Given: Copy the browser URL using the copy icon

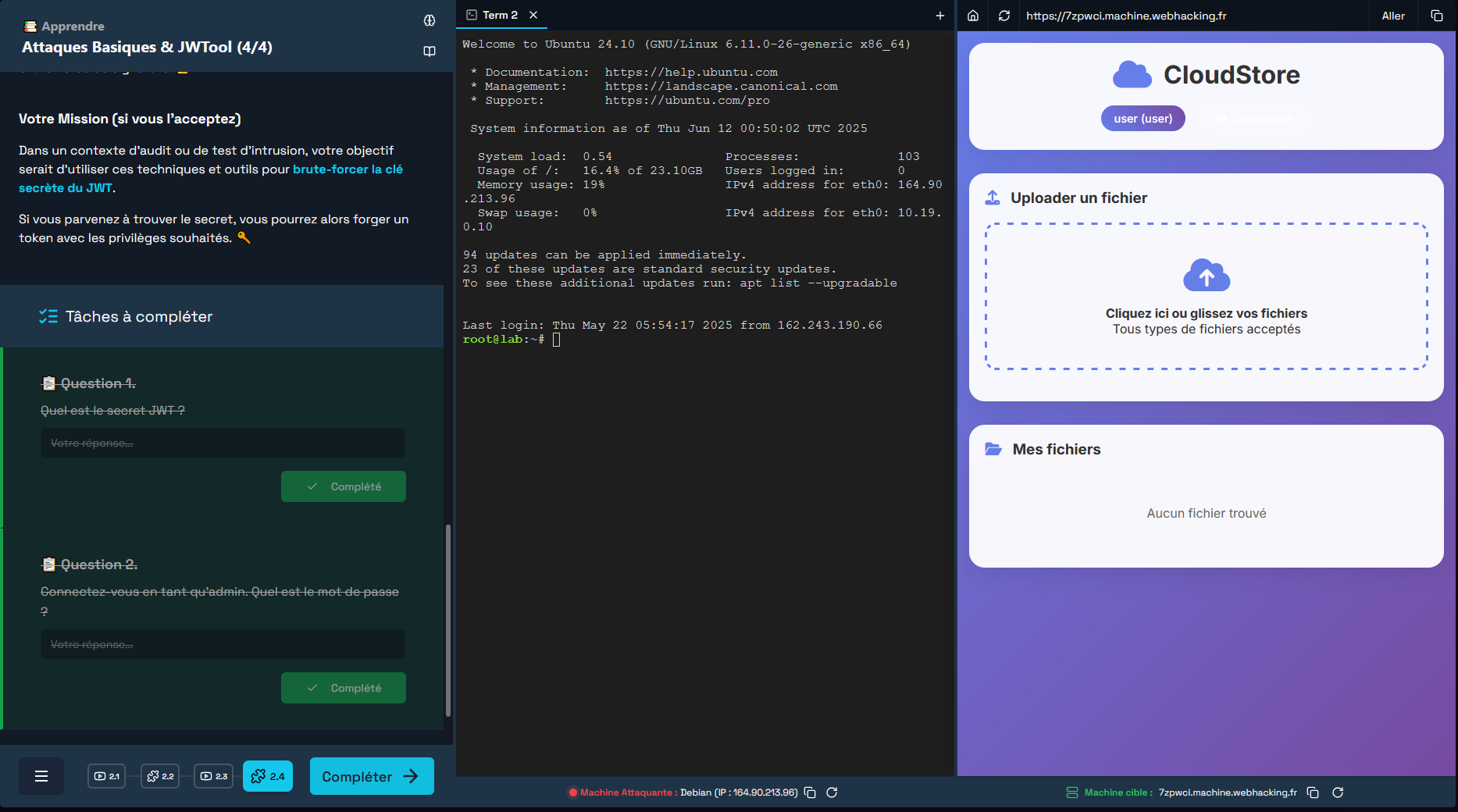Looking at the screenshot, I should point(1437,16).
